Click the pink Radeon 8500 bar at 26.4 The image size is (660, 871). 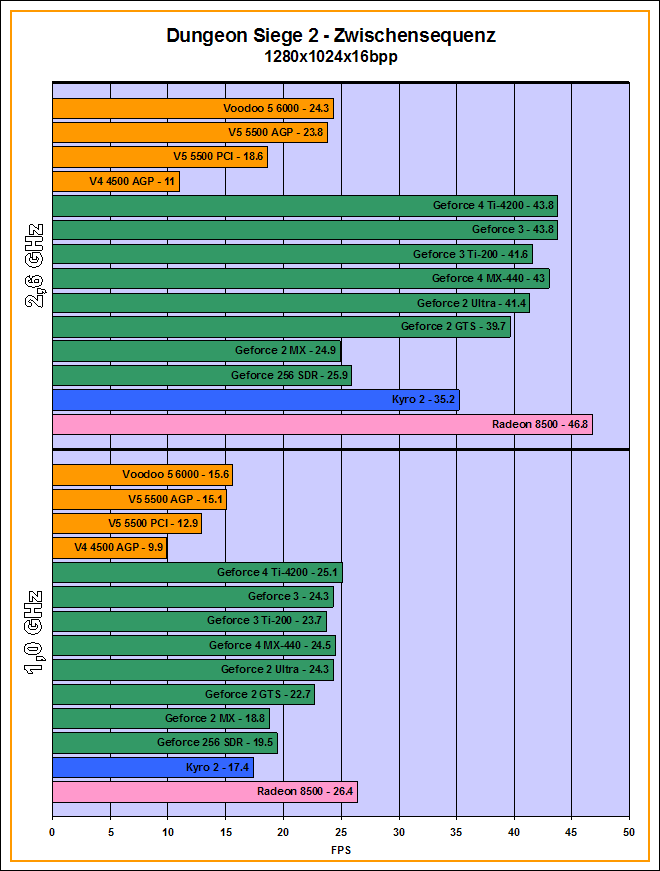click(204, 792)
